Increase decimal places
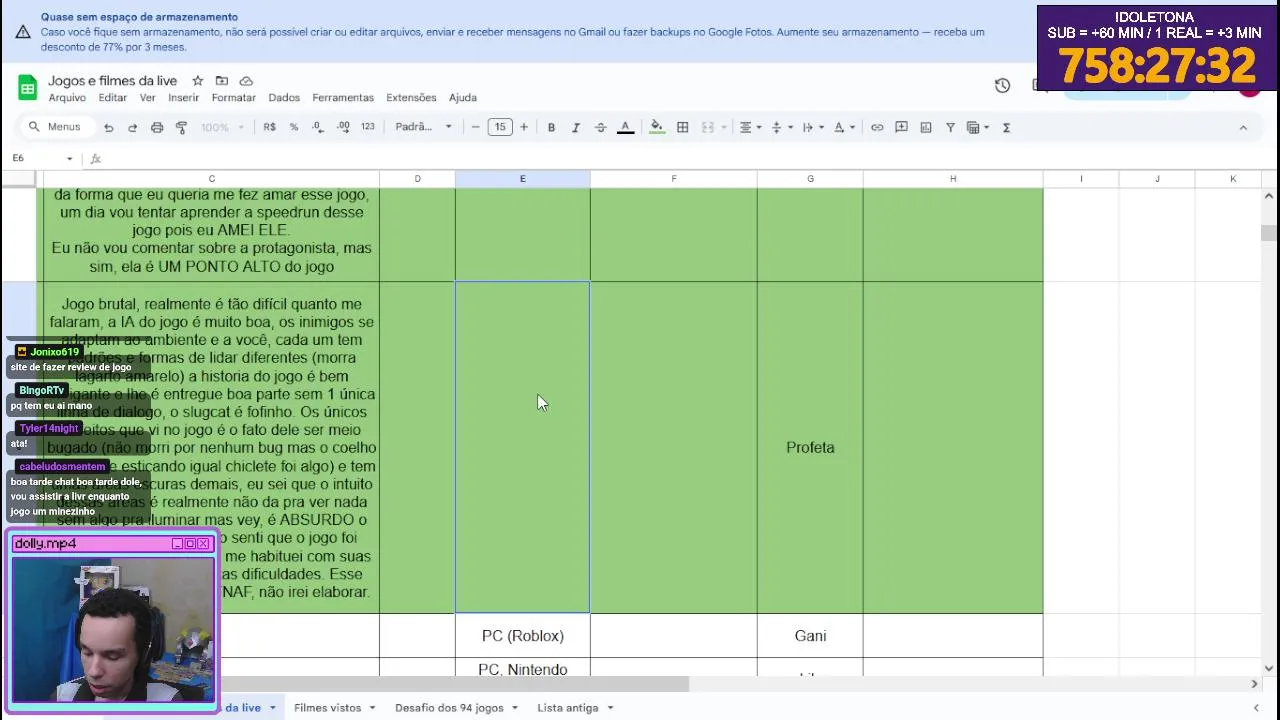This screenshot has height=720, width=1280. point(343,127)
